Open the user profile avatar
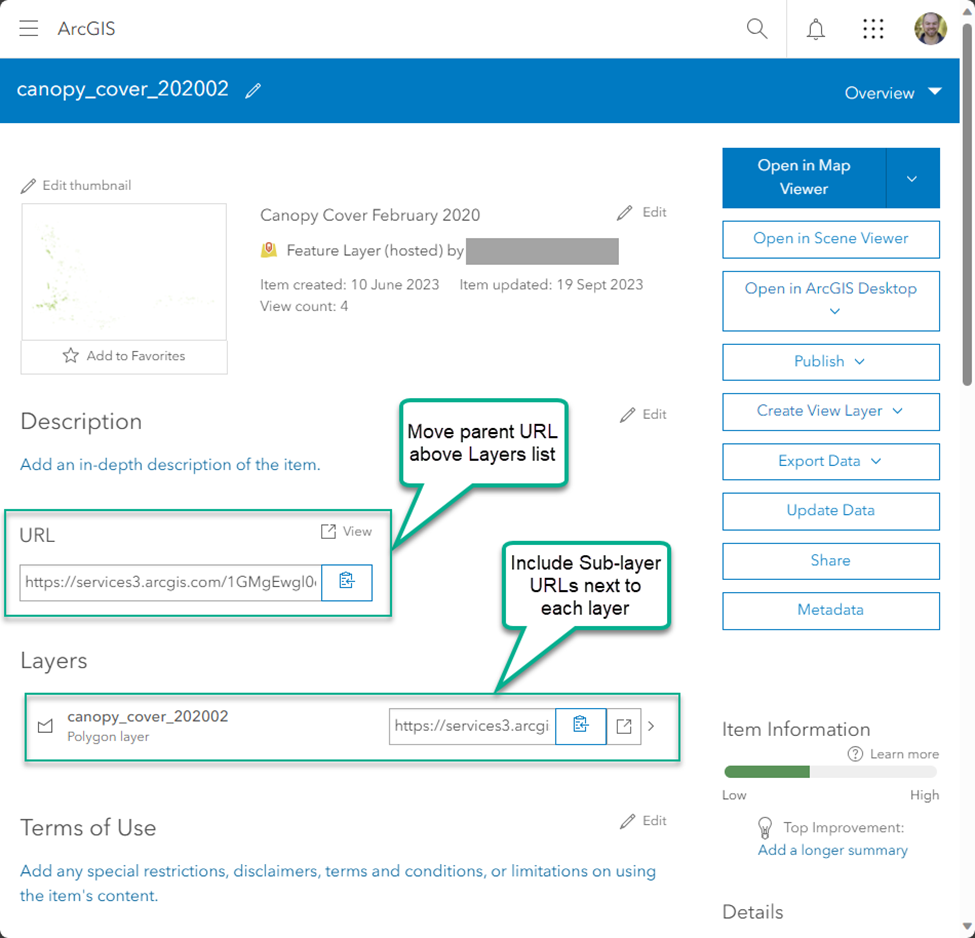 (930, 29)
